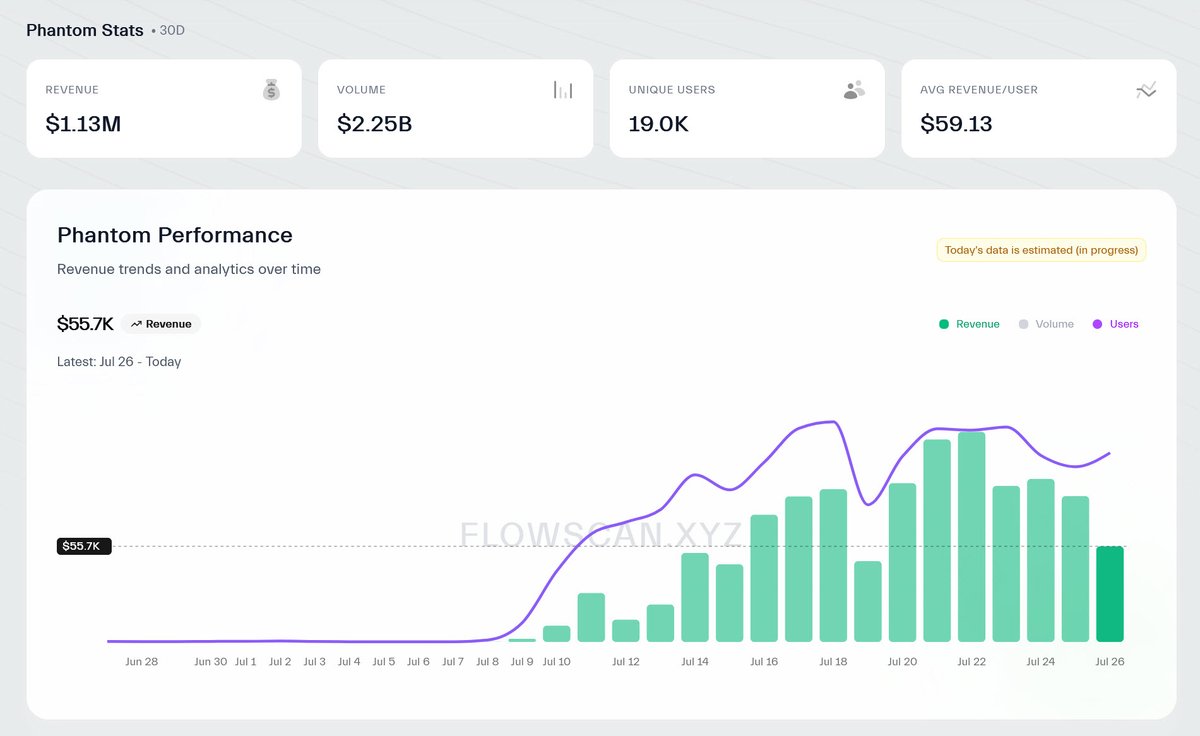Select the Jul 10 revenue bar
1200x736 pixels.
point(557,634)
